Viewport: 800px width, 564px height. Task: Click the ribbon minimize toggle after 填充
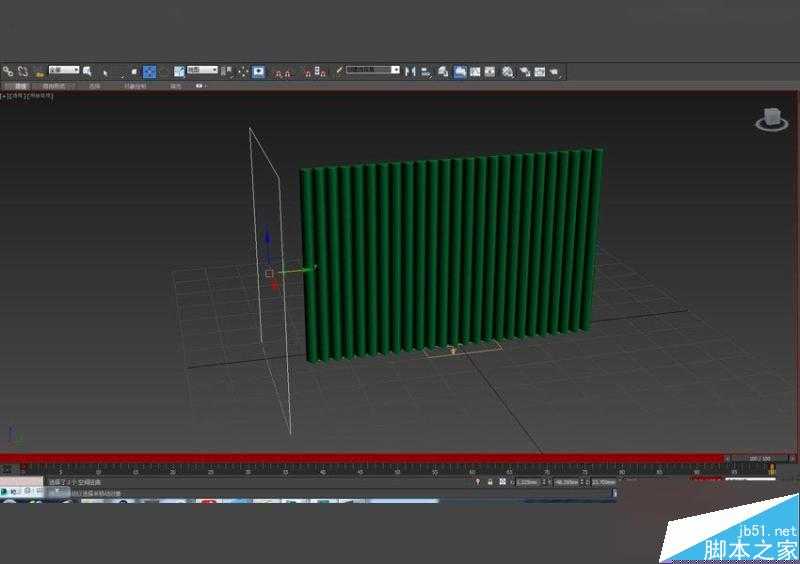coord(200,86)
